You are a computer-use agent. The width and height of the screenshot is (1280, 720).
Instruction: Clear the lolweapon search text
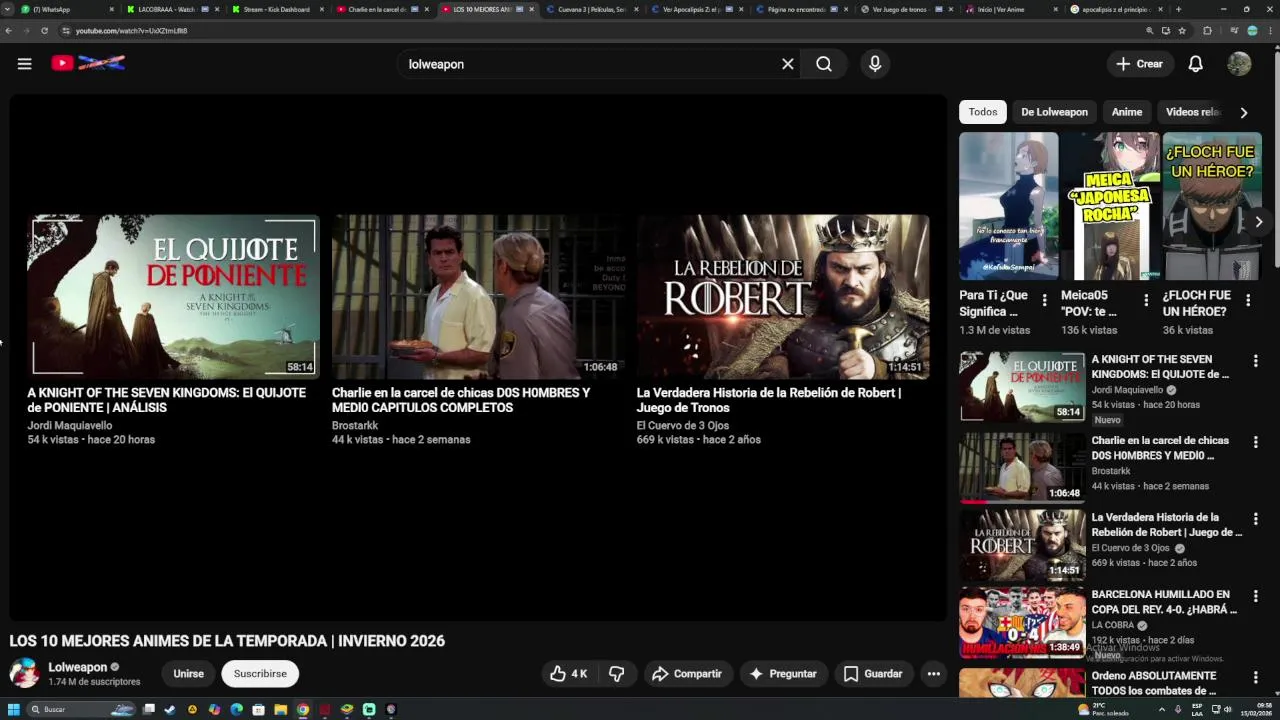(x=788, y=64)
